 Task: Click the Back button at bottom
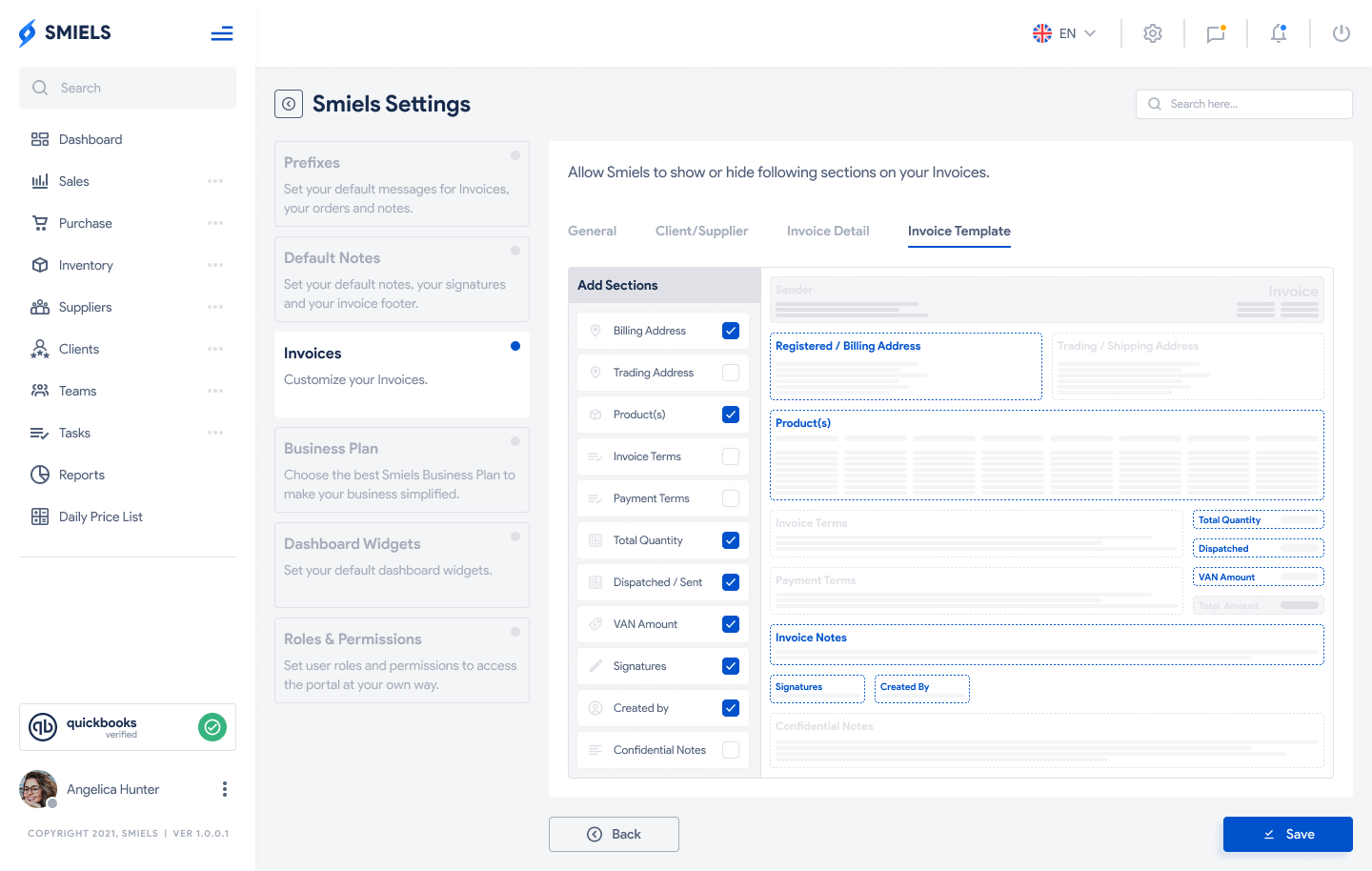[x=614, y=834]
